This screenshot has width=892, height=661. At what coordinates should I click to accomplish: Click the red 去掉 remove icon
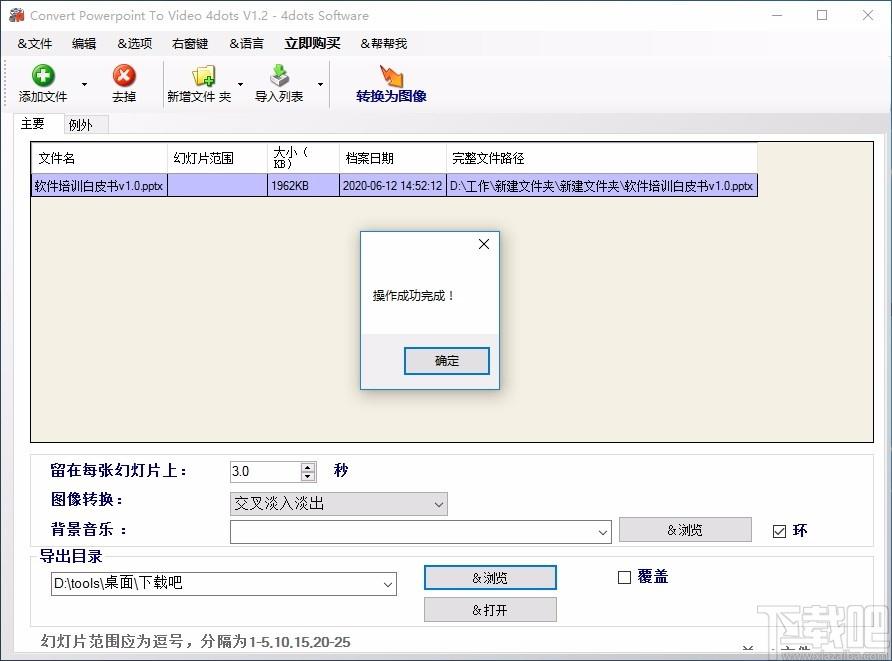[123, 76]
